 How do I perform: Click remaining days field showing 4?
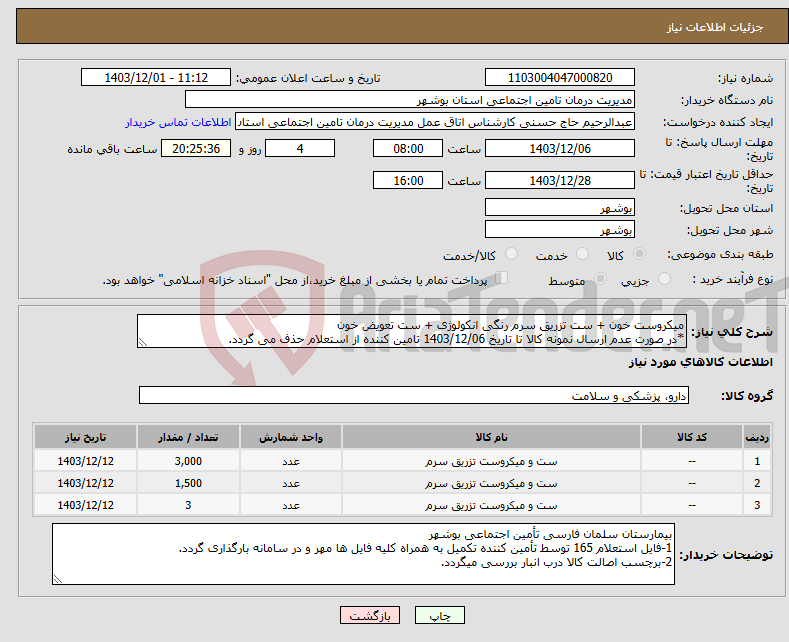coord(300,148)
